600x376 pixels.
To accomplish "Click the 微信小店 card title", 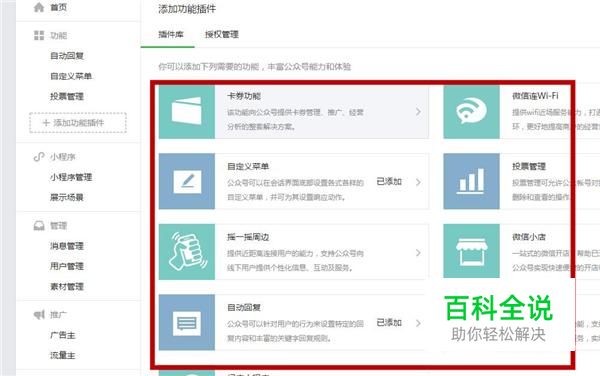I will click(529, 237).
